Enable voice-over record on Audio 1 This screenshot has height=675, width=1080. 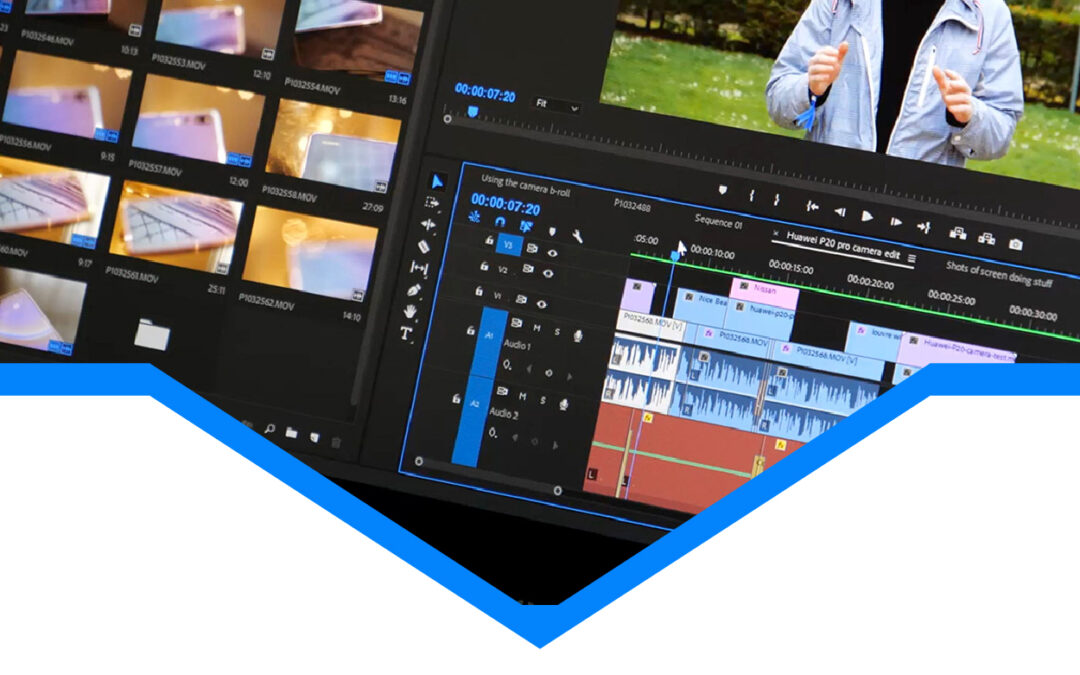click(578, 336)
